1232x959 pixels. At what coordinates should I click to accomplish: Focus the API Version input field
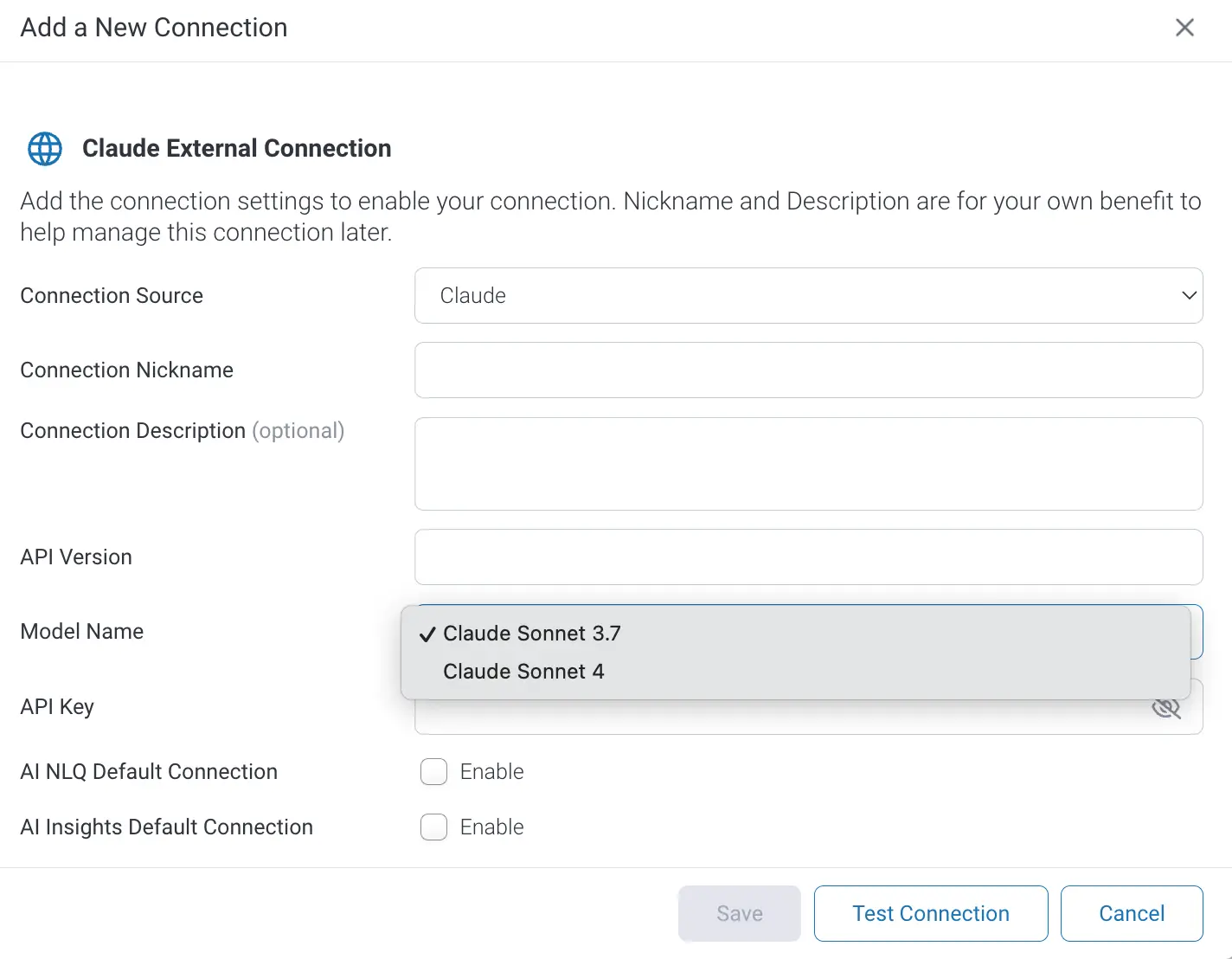click(808, 557)
